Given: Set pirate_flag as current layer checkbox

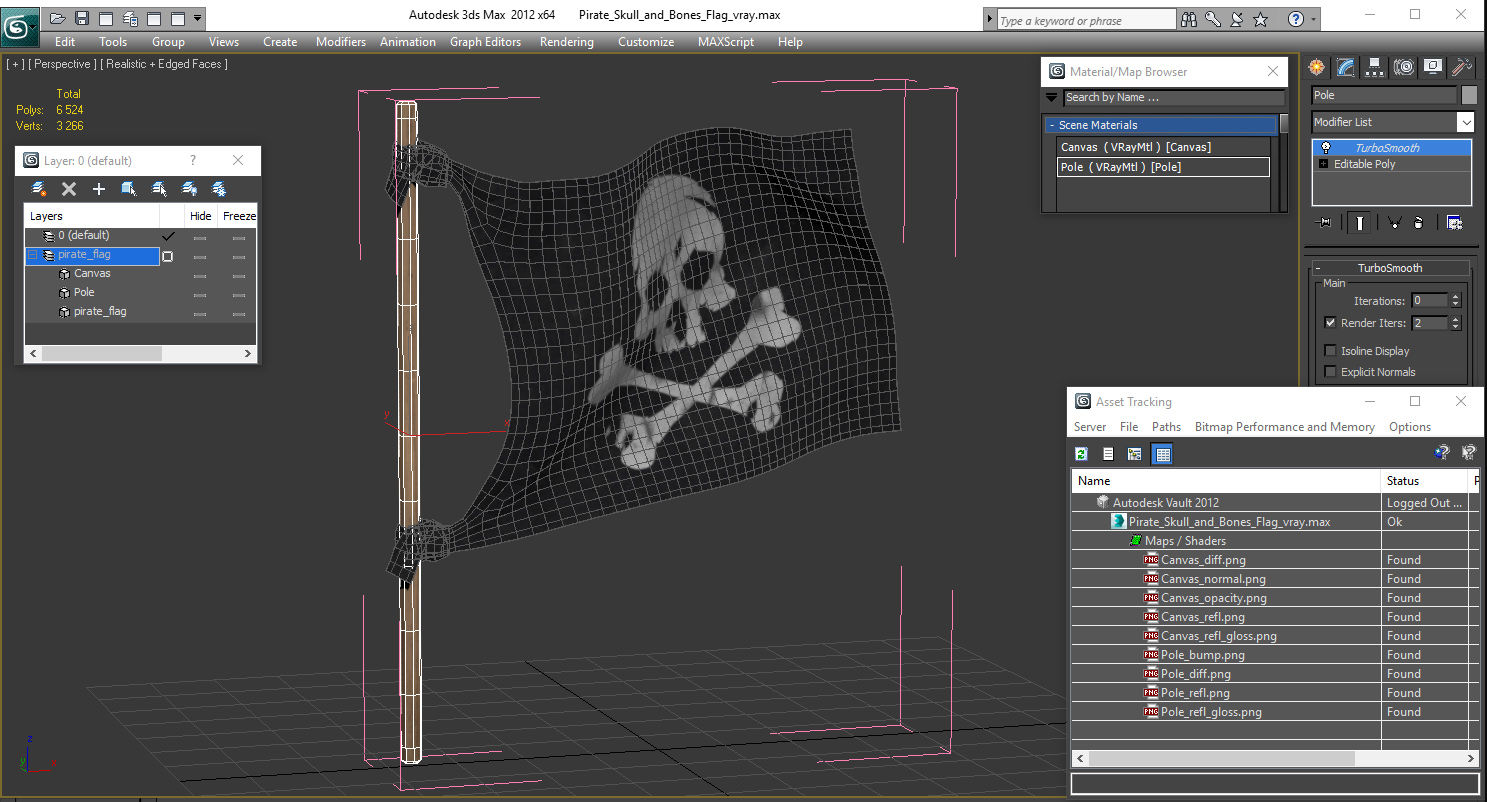Looking at the screenshot, I should coord(167,256).
